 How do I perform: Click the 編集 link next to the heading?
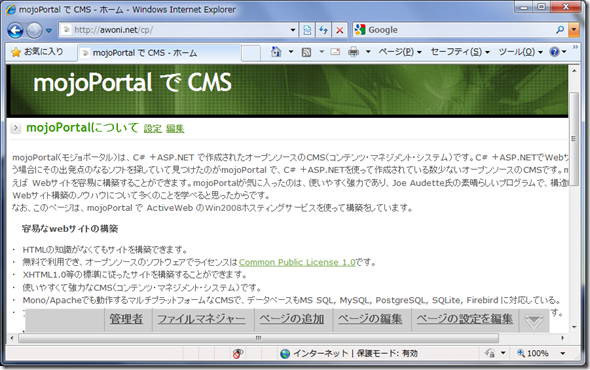[175, 129]
